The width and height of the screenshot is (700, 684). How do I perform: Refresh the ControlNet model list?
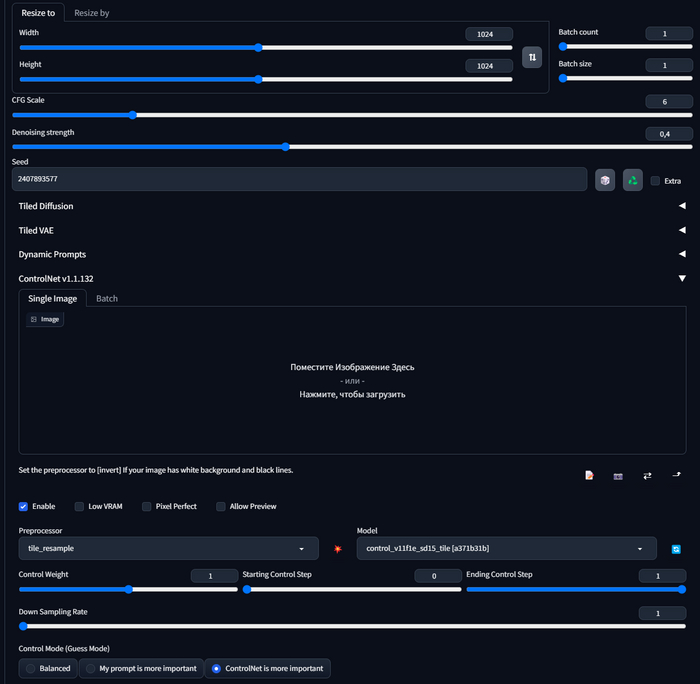(676, 549)
